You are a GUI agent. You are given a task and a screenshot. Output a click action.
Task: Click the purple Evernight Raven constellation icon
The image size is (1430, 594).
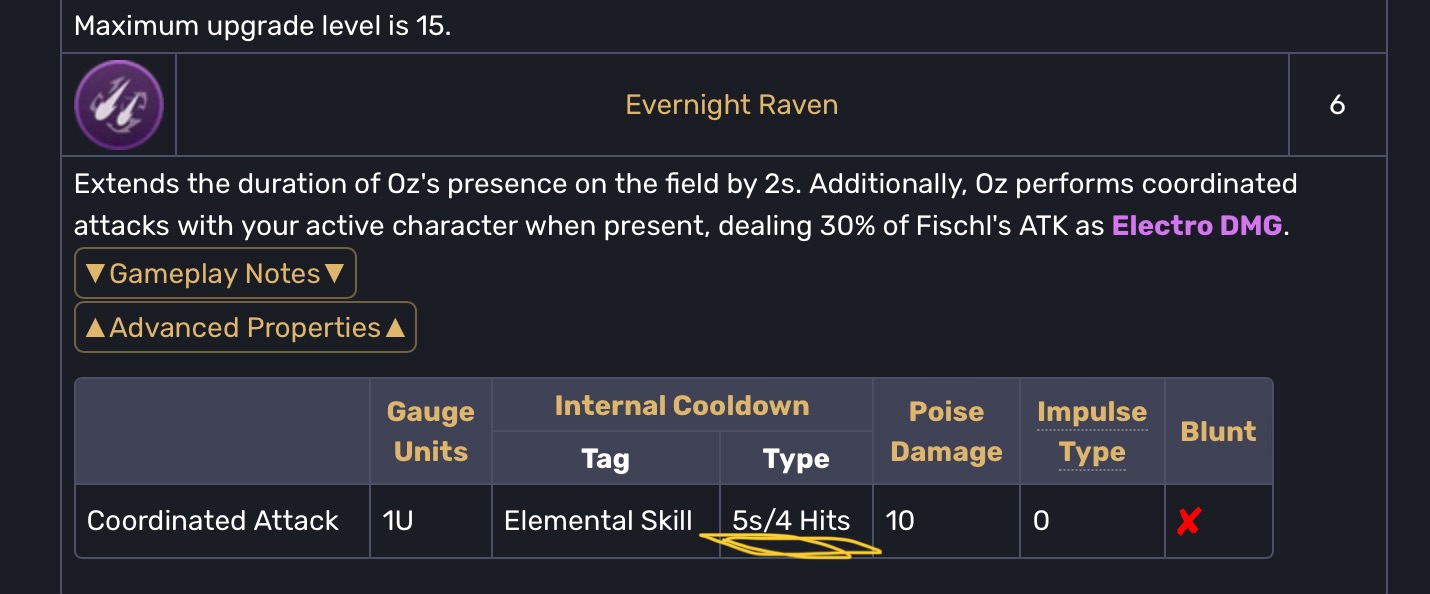click(119, 105)
